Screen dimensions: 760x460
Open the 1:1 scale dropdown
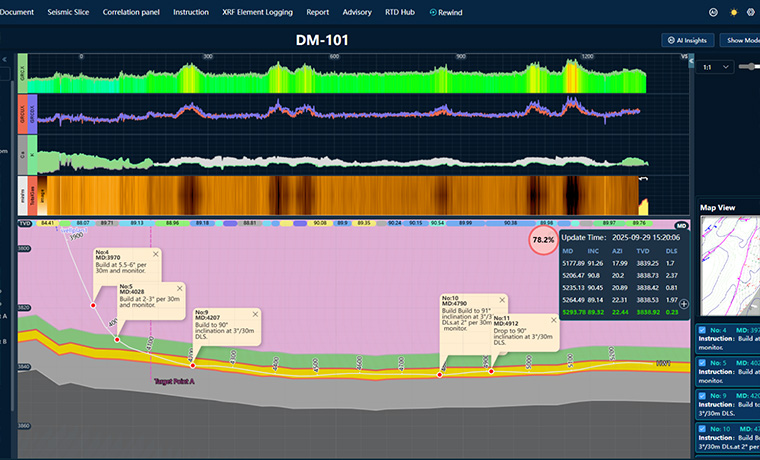(x=718, y=66)
